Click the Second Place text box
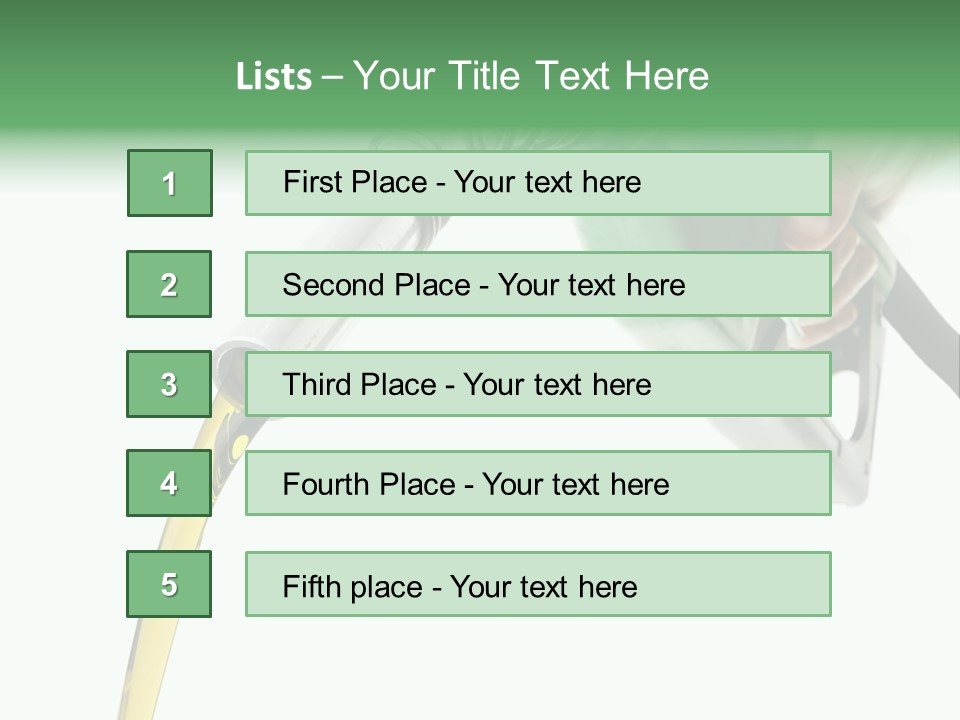 point(538,284)
